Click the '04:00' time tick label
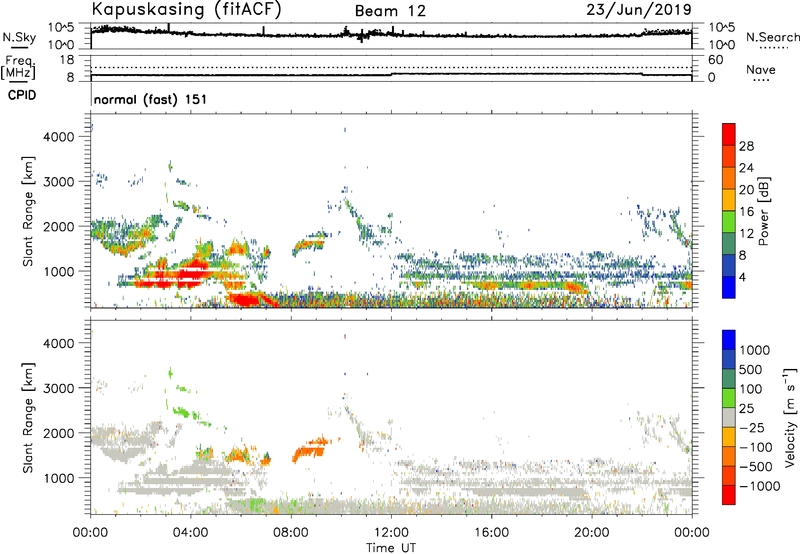The height and width of the screenshot is (554, 800). [190, 533]
